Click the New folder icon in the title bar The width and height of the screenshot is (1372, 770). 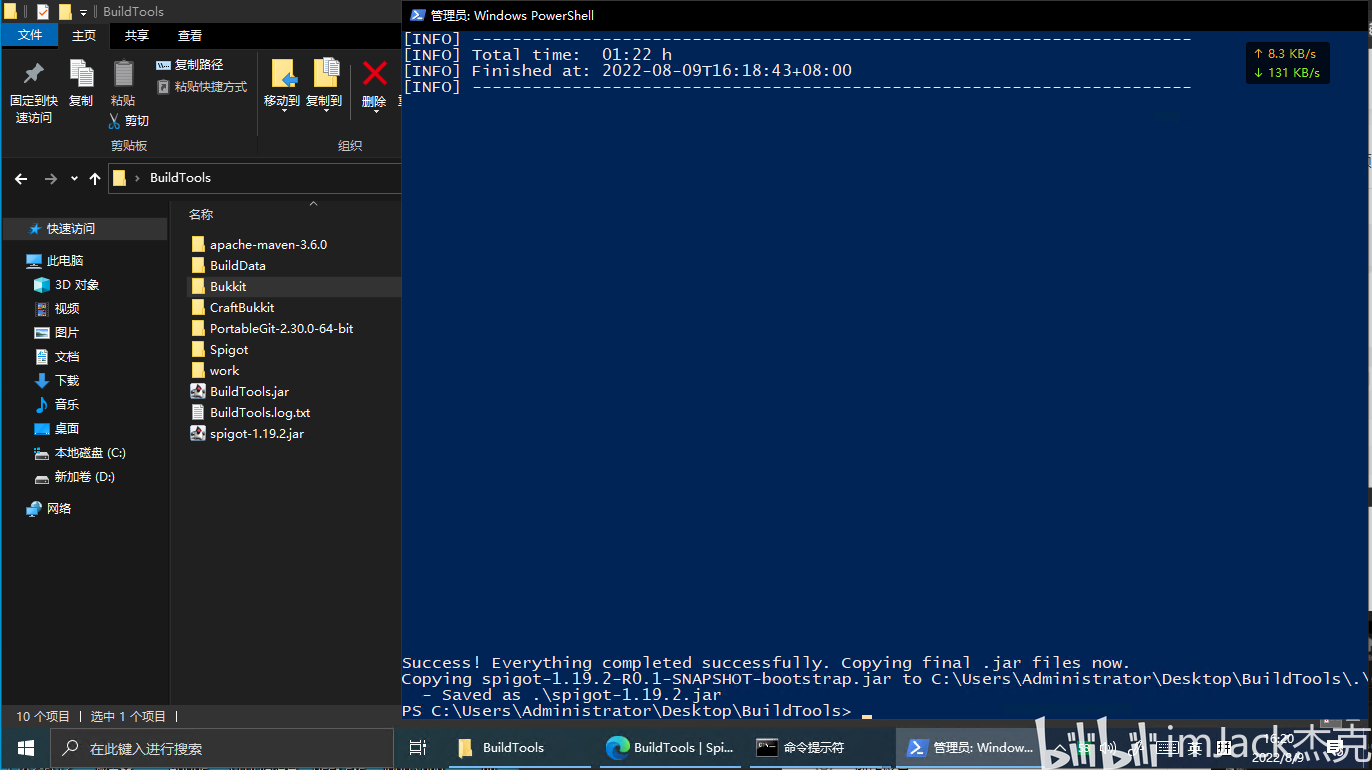(x=65, y=12)
